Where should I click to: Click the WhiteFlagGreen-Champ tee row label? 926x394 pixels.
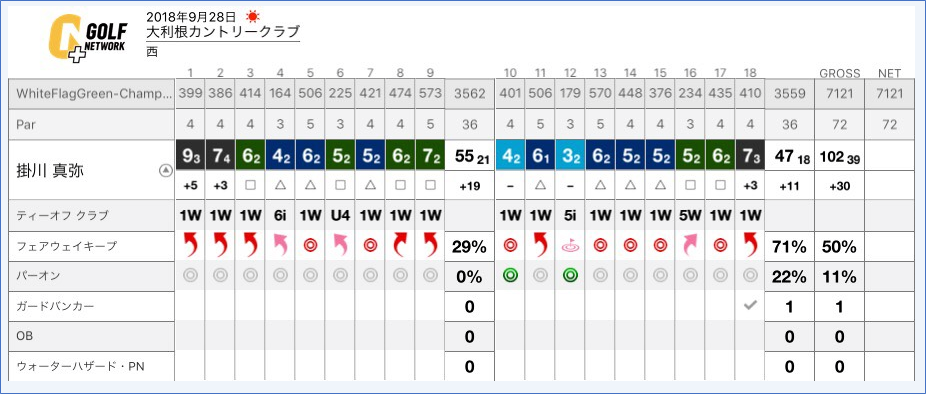click(92, 94)
